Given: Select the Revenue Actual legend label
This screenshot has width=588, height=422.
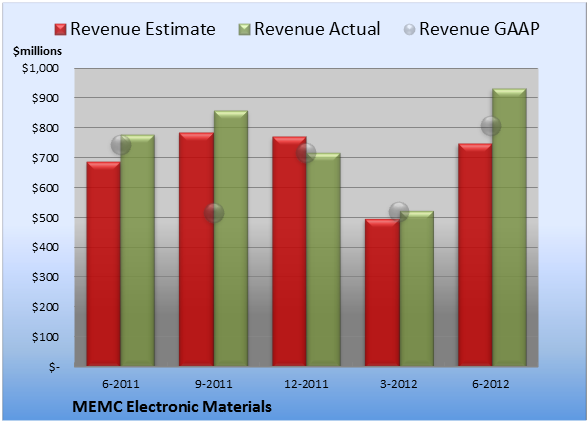Looking at the screenshot, I should pos(317,29).
